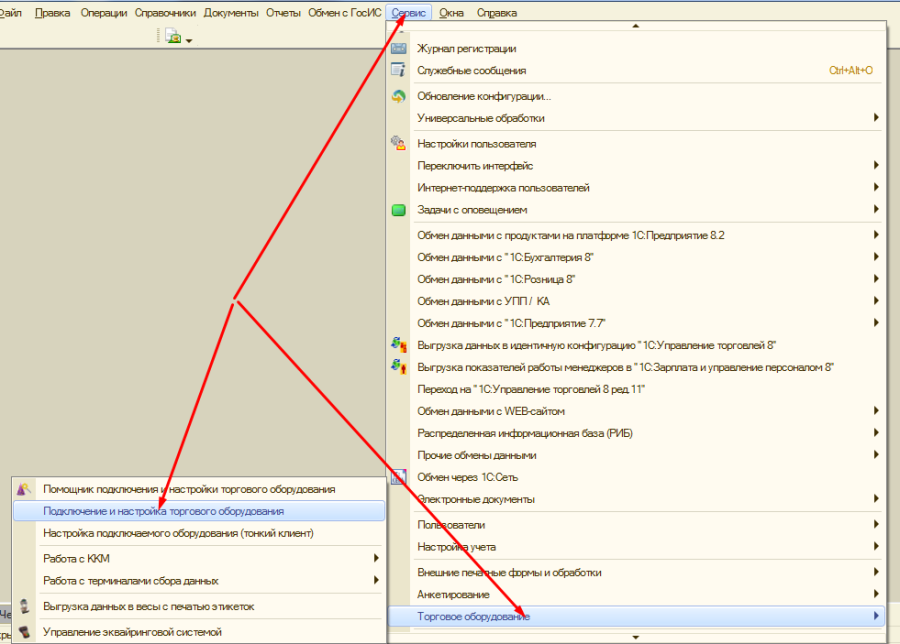Click the Настройки пользователя gear icon

click(398, 143)
